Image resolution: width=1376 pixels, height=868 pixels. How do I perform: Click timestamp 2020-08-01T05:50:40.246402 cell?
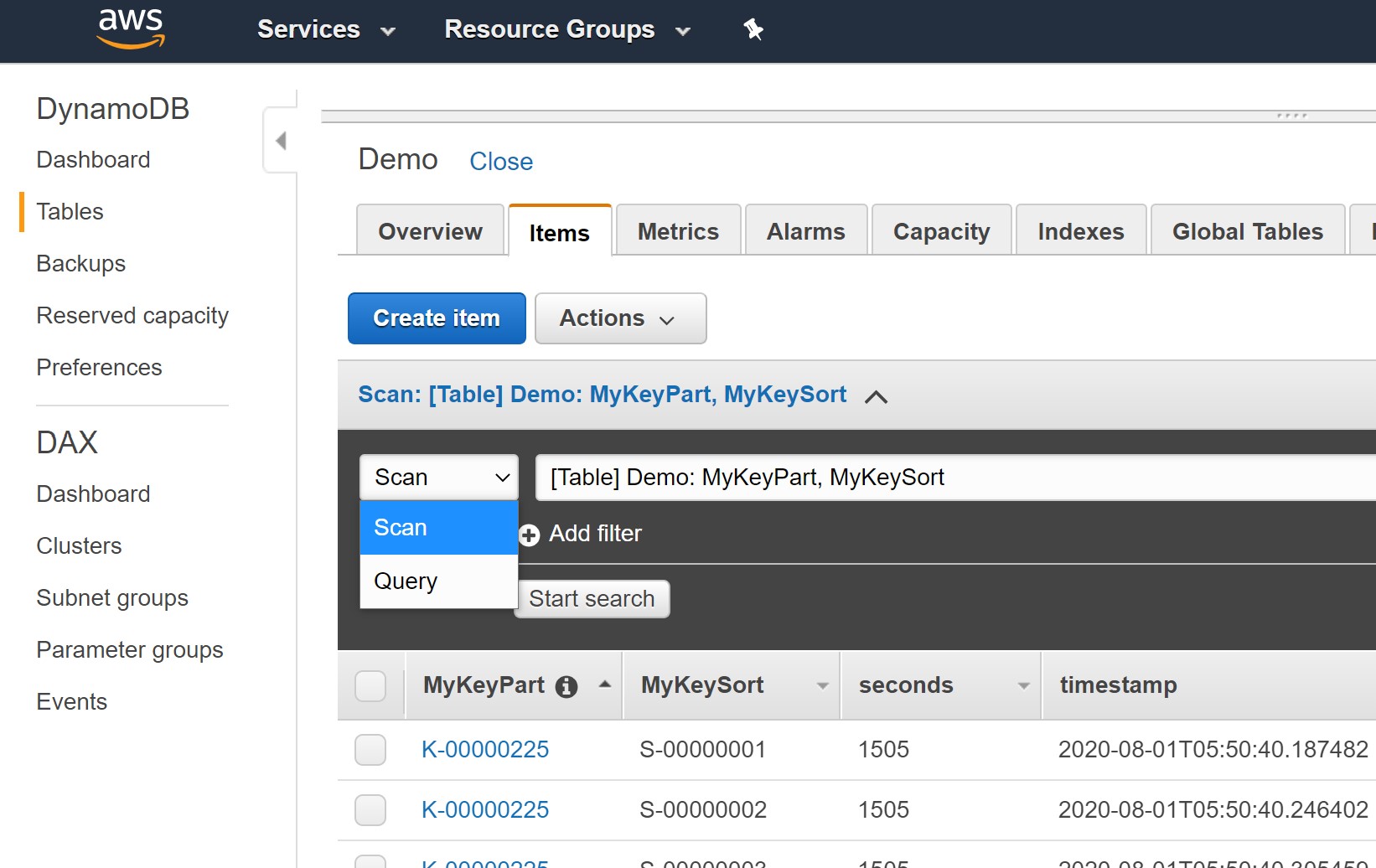(1213, 809)
